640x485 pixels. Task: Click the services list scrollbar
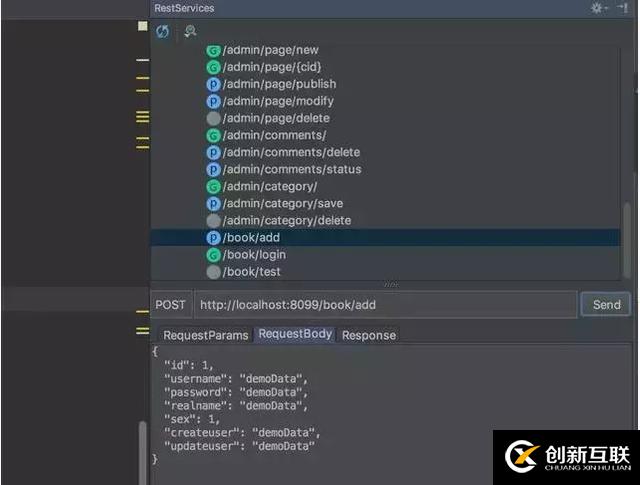click(627, 241)
